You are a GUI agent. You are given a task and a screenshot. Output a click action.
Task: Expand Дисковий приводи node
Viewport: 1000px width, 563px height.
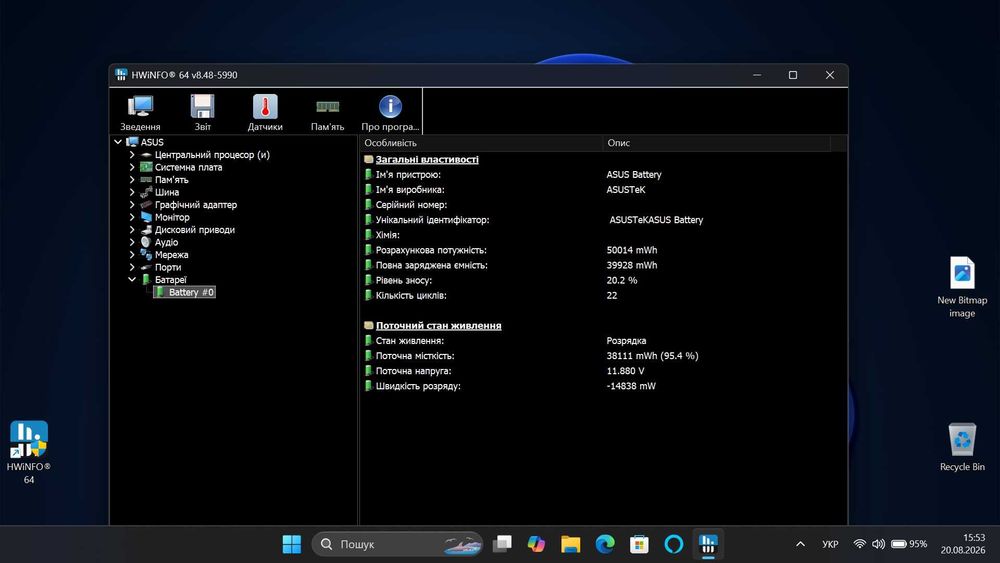(132, 230)
